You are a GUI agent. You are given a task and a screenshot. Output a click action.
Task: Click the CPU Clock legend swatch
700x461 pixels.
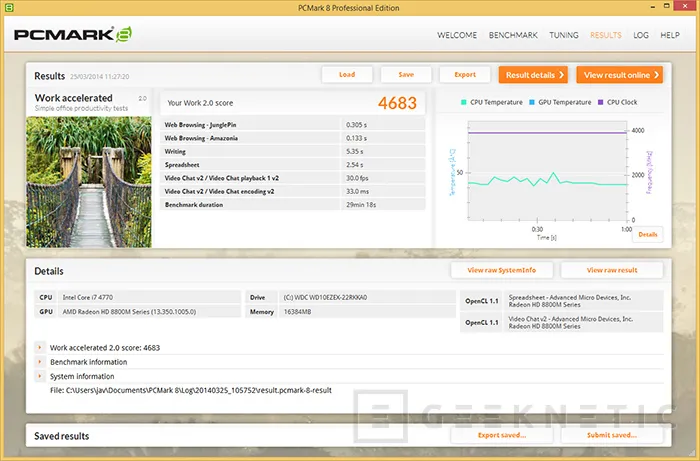(600, 102)
